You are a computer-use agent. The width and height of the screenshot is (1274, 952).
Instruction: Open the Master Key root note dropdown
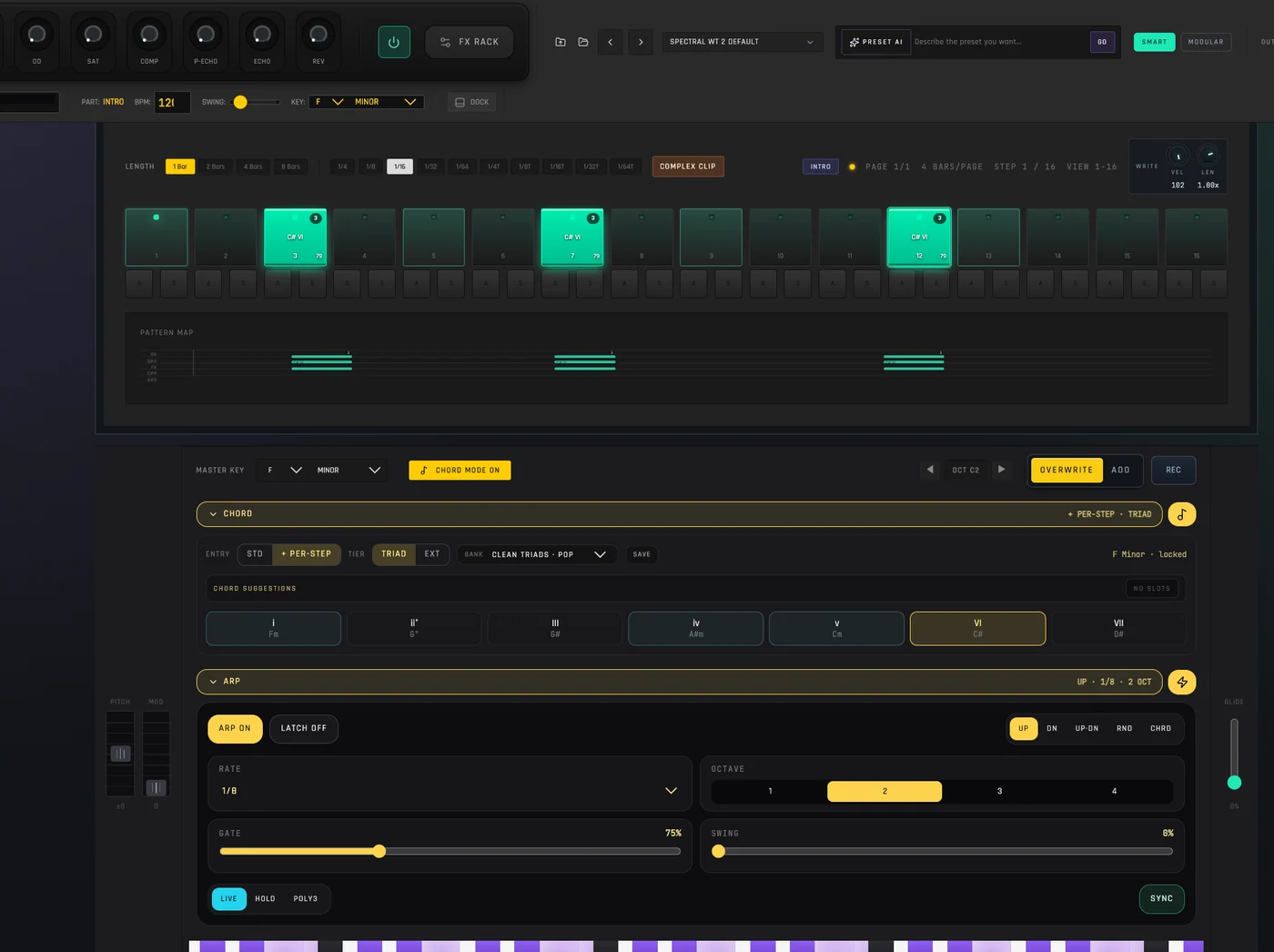click(x=285, y=471)
